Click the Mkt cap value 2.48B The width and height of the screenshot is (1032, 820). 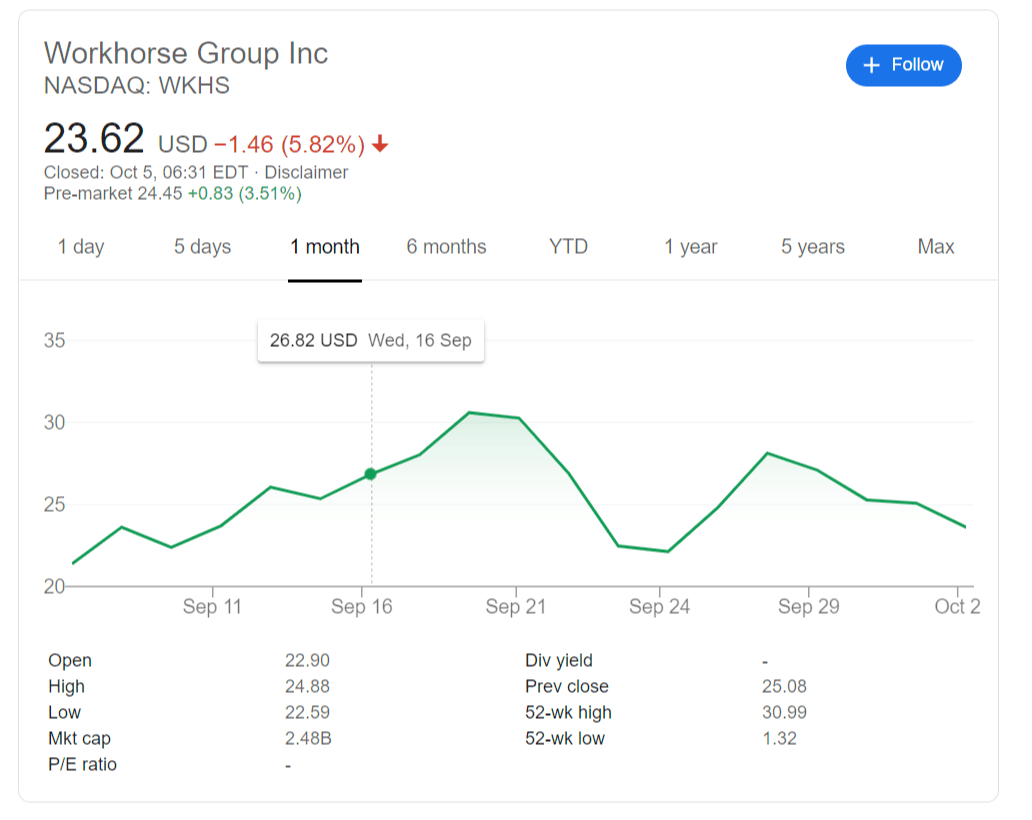307,739
